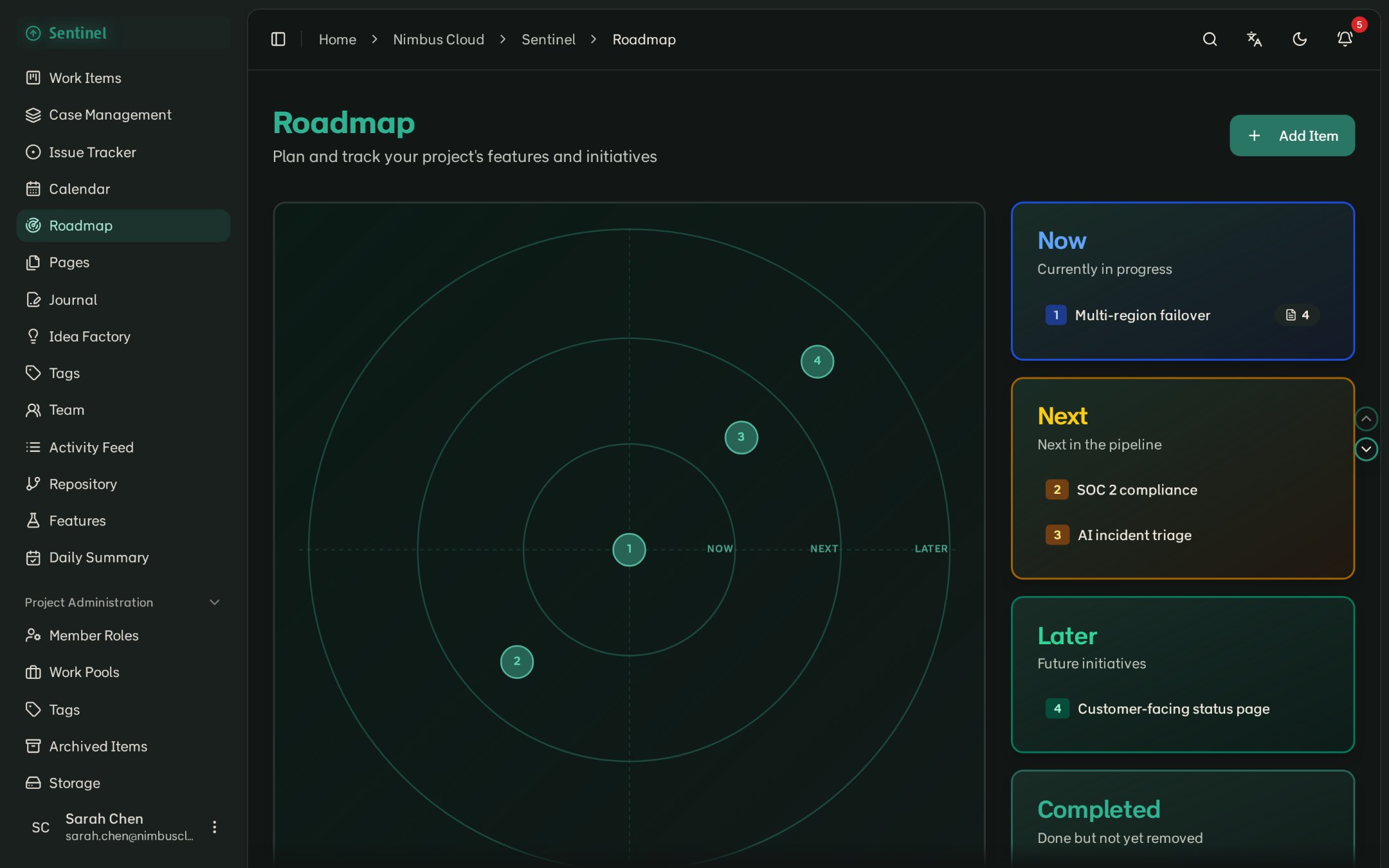Select Roadmap in the sidebar
This screenshot has width=1389, height=868.
point(123,225)
